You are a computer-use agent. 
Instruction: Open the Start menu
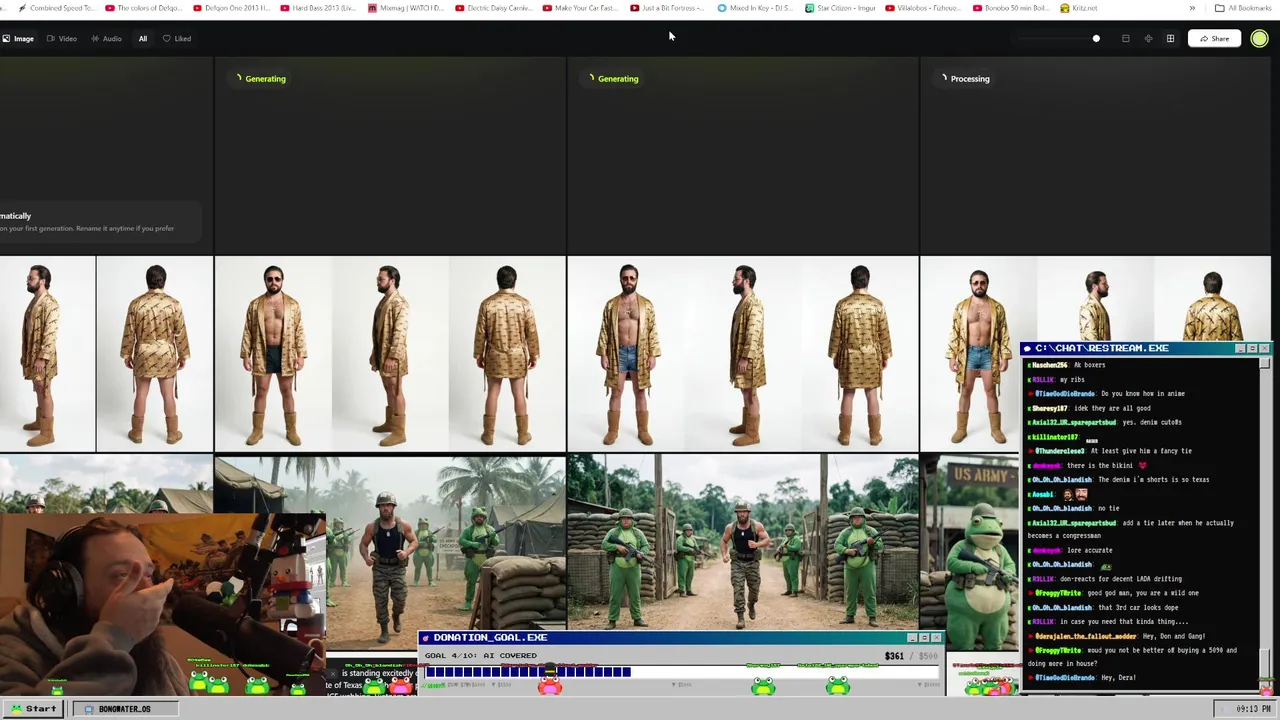click(33, 708)
